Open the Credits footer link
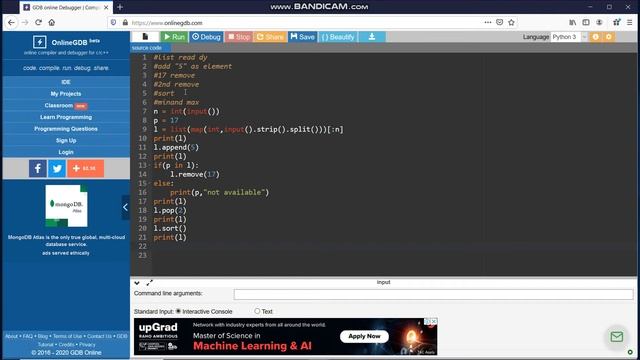 67,344
